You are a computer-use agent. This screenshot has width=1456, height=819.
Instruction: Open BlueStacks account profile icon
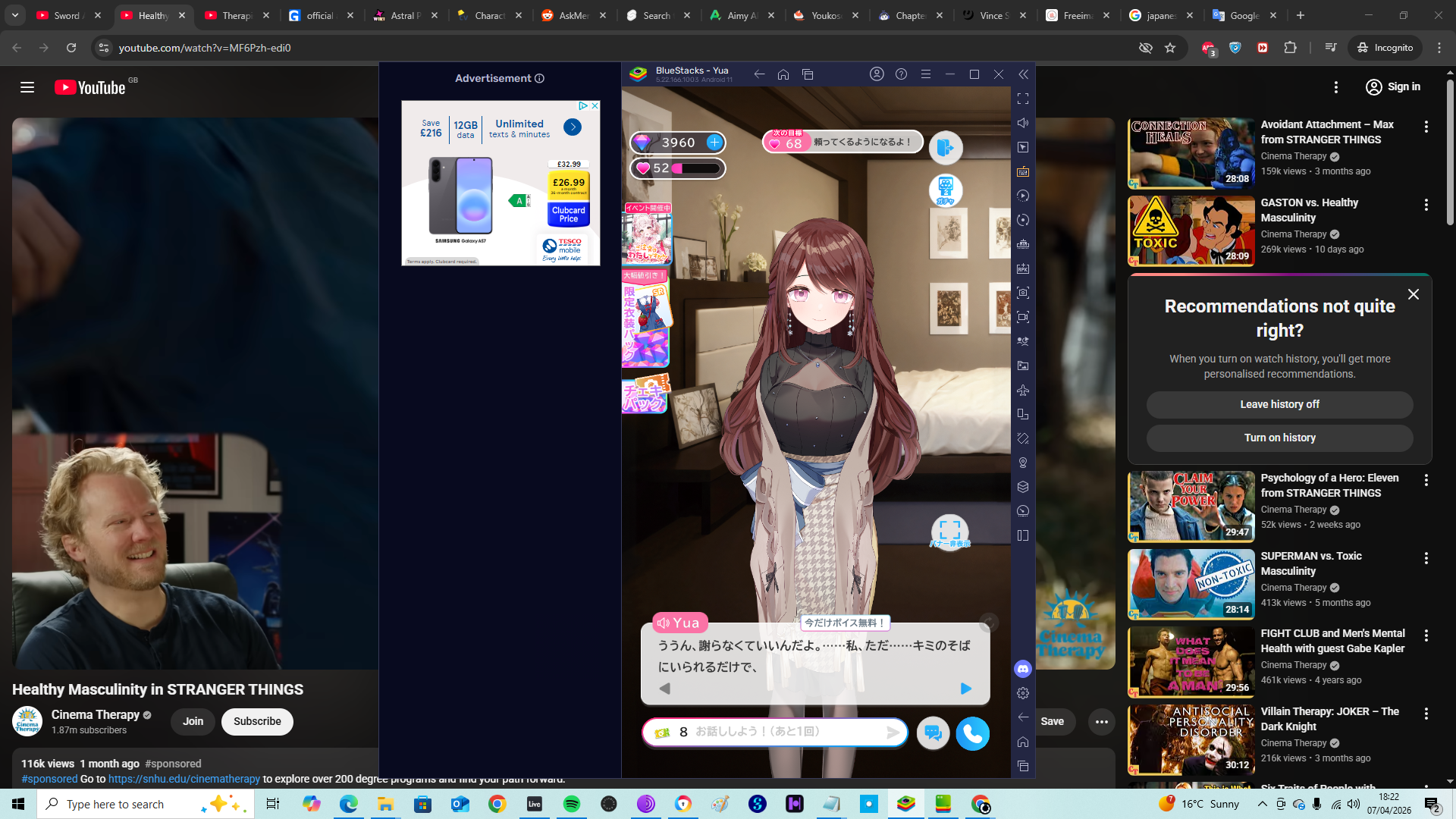tap(877, 74)
